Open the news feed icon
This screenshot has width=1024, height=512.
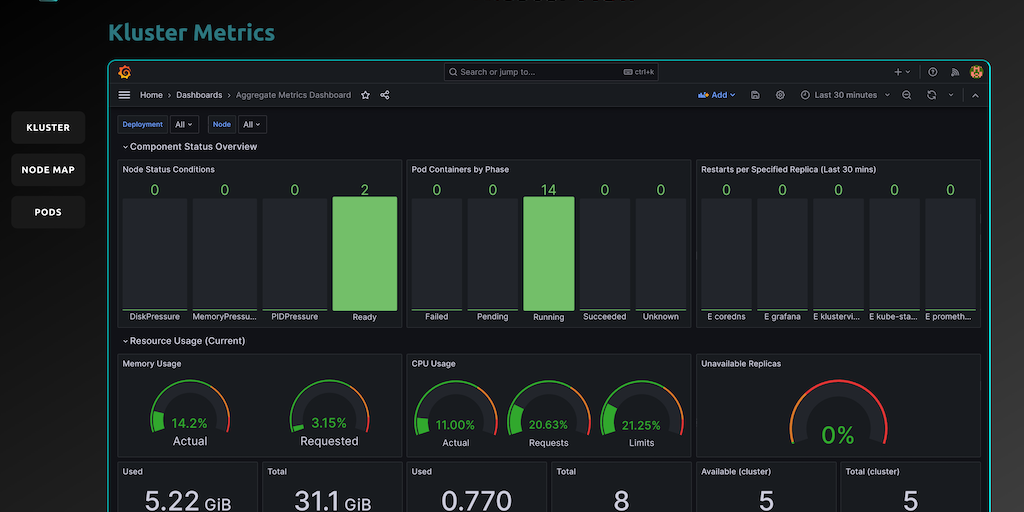point(955,72)
